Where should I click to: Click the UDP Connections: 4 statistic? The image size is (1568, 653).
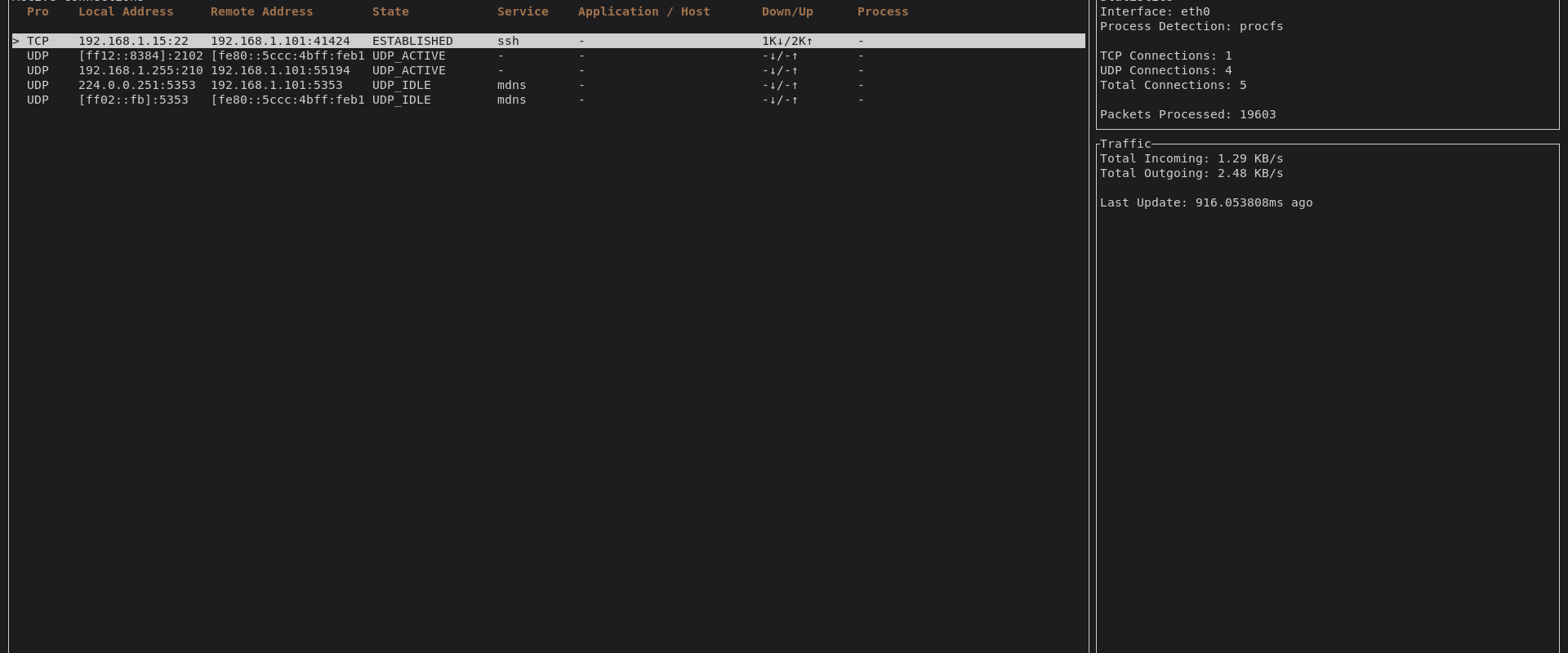coord(1166,70)
